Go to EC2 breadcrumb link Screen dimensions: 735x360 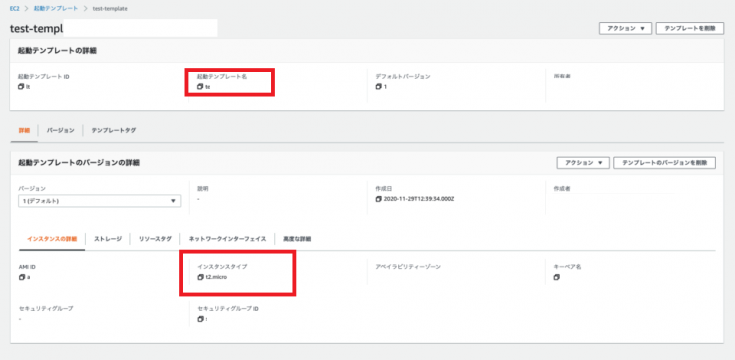pos(15,8)
